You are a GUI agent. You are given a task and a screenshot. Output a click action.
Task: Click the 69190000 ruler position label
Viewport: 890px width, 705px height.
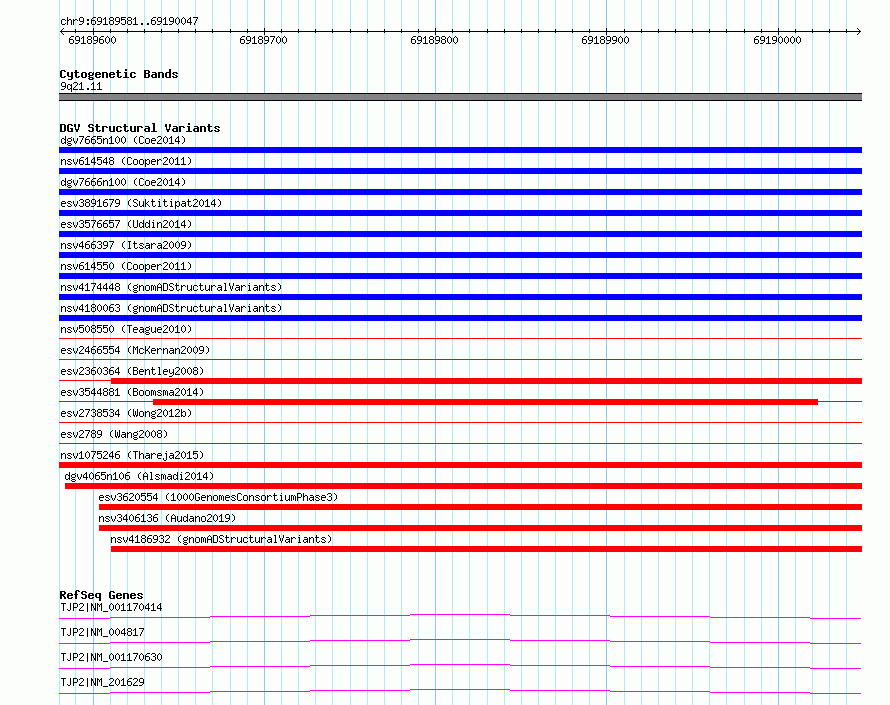pos(777,40)
